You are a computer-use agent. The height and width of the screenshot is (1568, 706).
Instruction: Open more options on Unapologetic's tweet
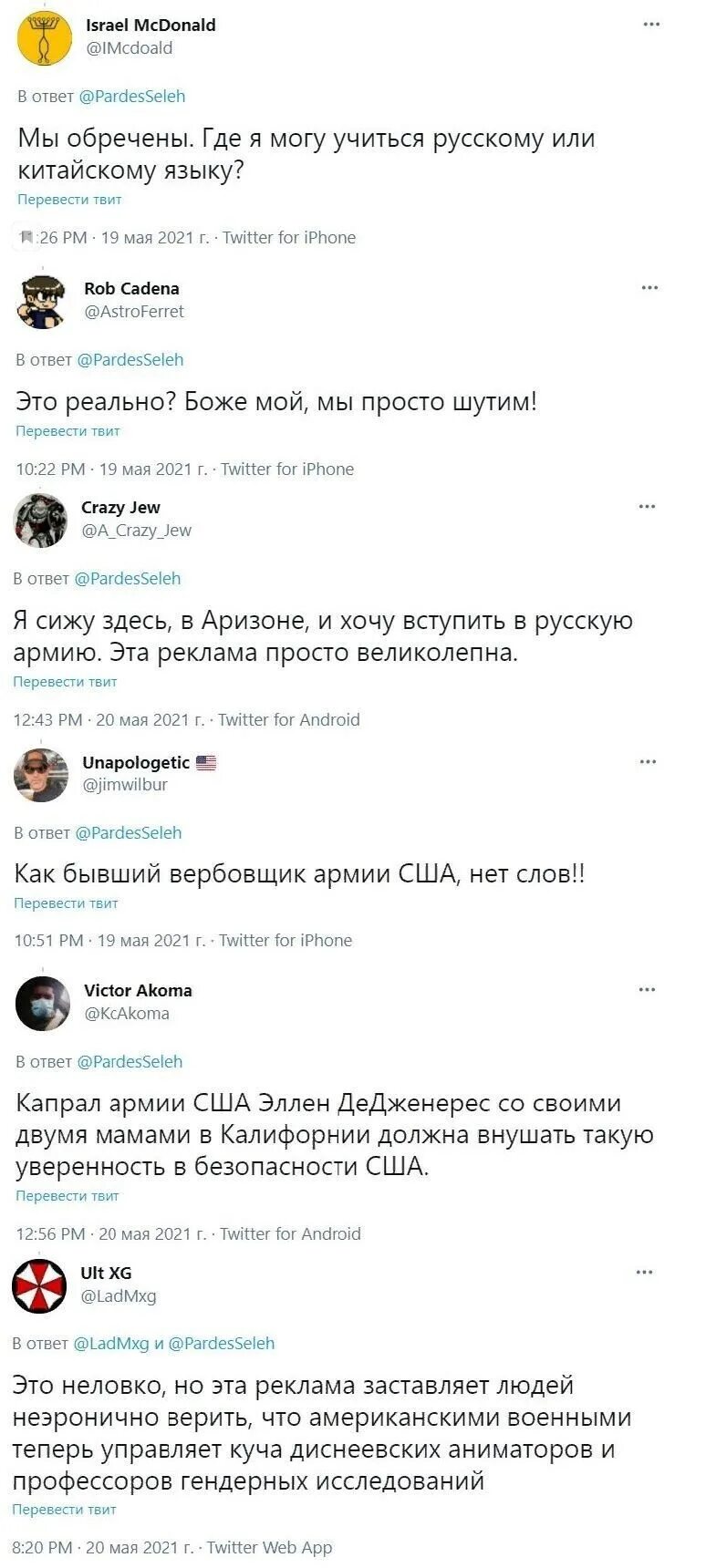[x=648, y=761]
